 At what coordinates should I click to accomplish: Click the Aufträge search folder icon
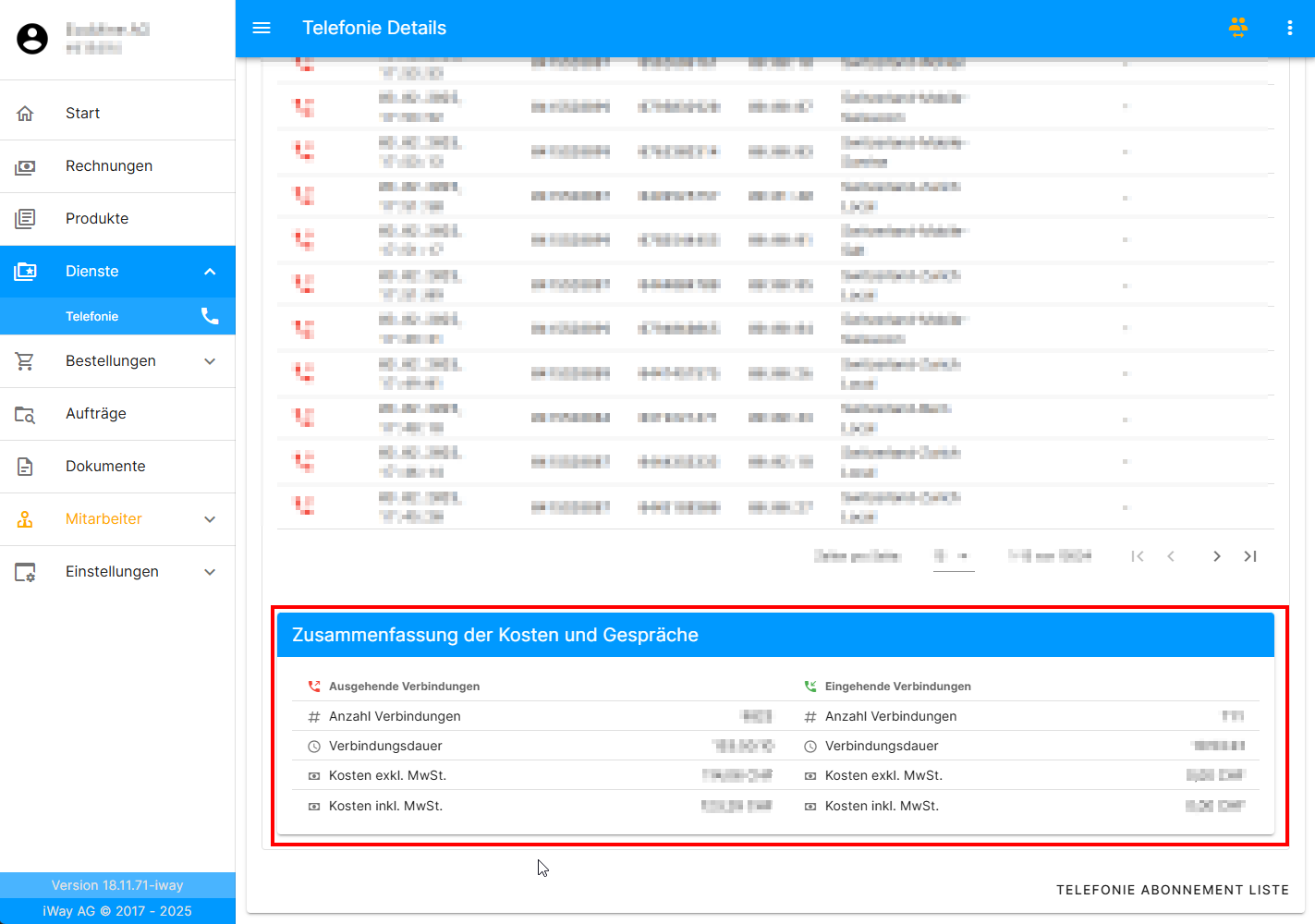(25, 414)
